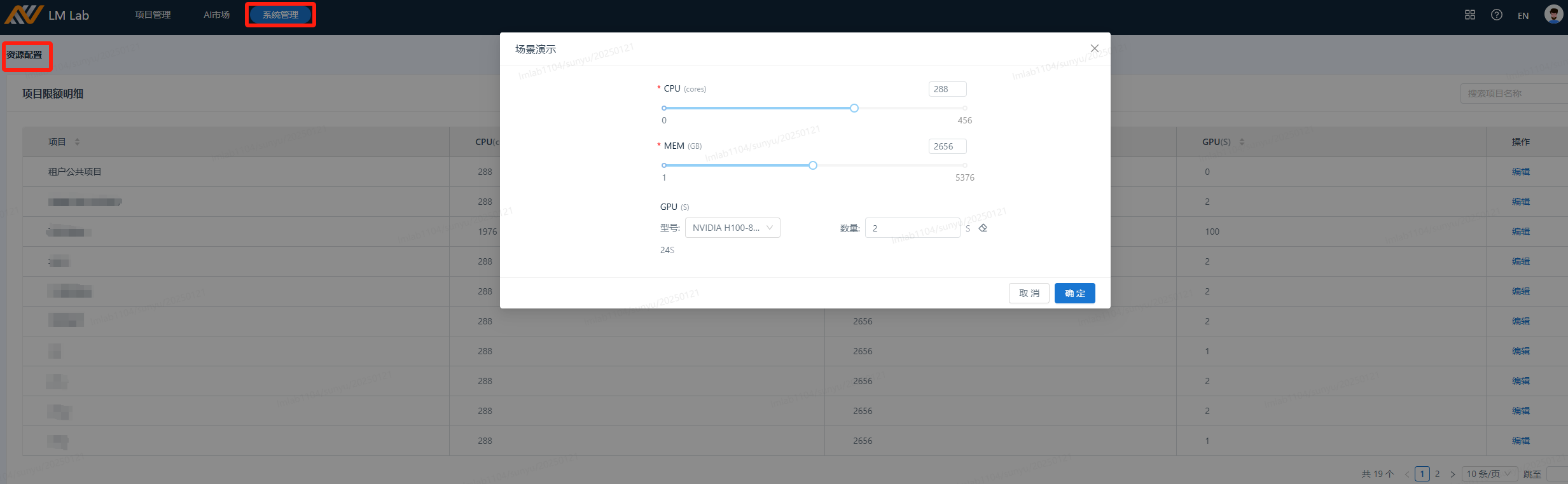Click the help question mark icon

click(x=1496, y=15)
